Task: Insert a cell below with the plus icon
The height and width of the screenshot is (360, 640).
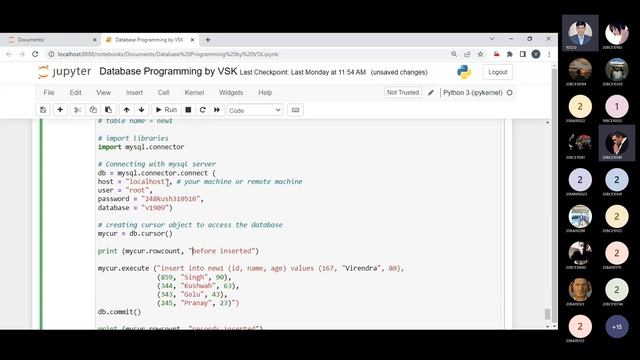Action: click(60, 110)
